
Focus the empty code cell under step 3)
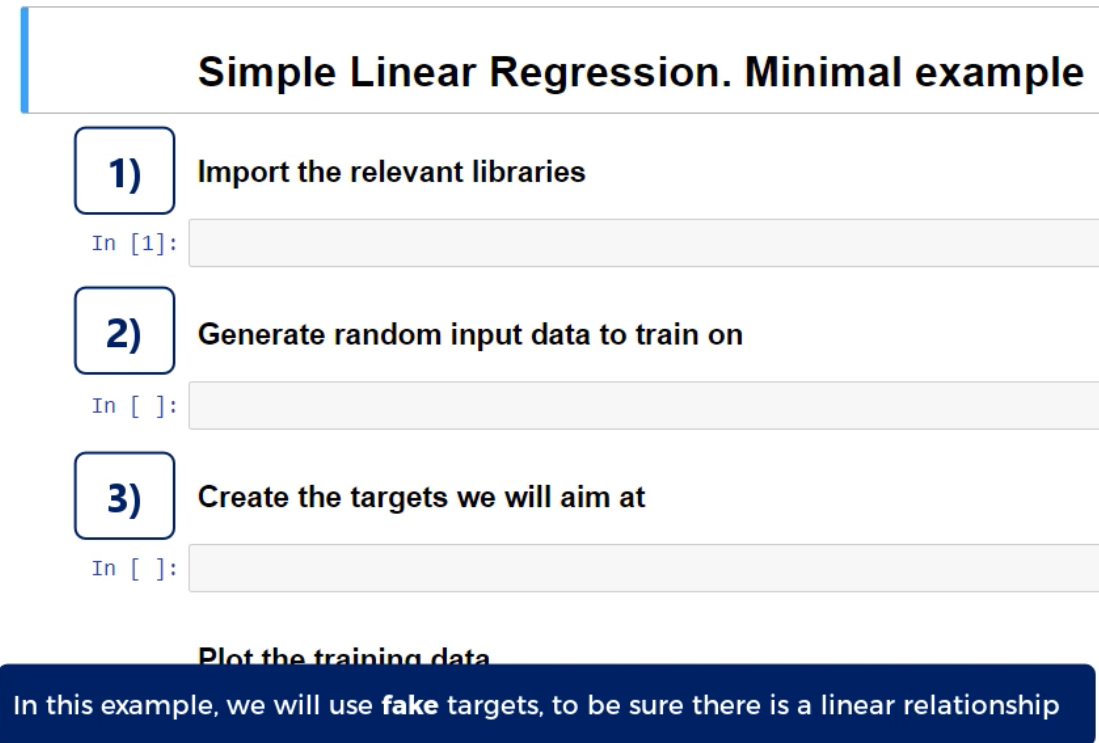(x=642, y=568)
